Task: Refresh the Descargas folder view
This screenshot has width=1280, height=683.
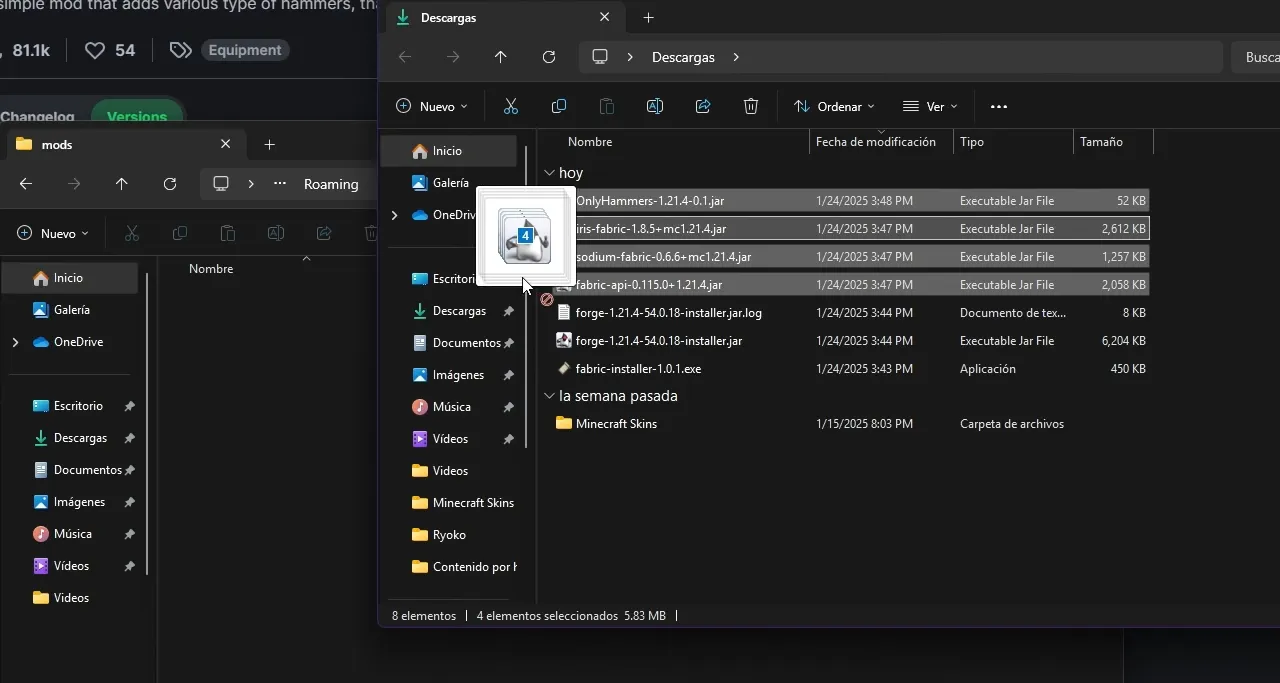Action: [549, 57]
